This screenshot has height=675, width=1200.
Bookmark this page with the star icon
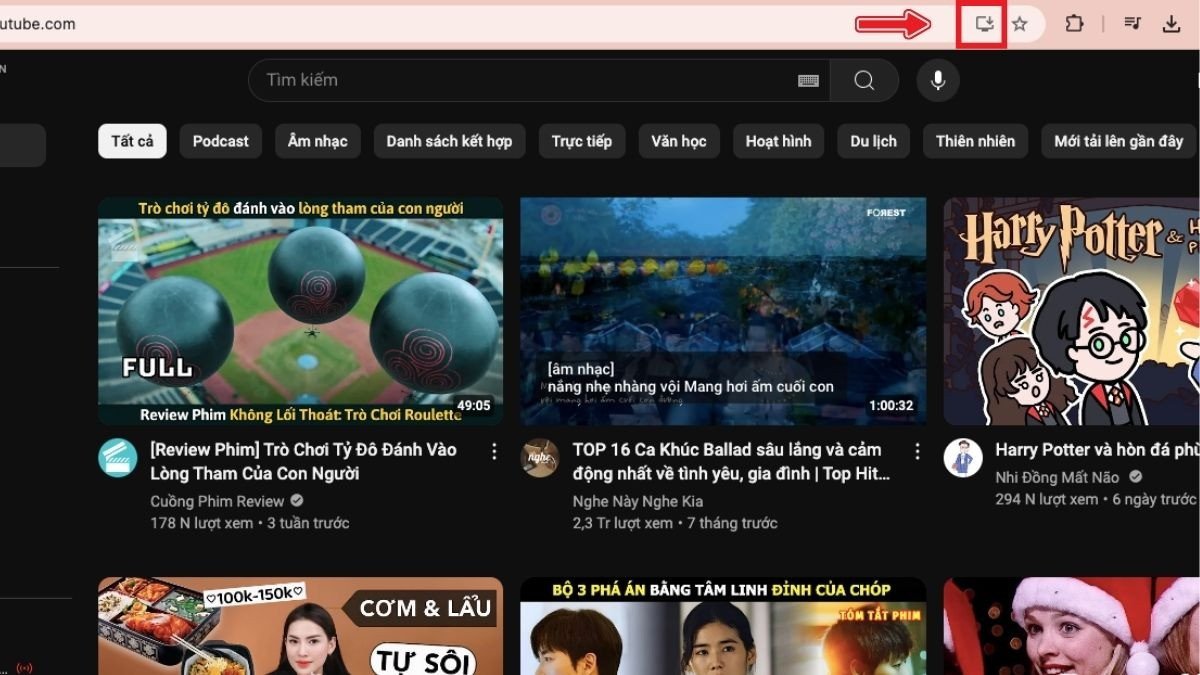point(1022,23)
